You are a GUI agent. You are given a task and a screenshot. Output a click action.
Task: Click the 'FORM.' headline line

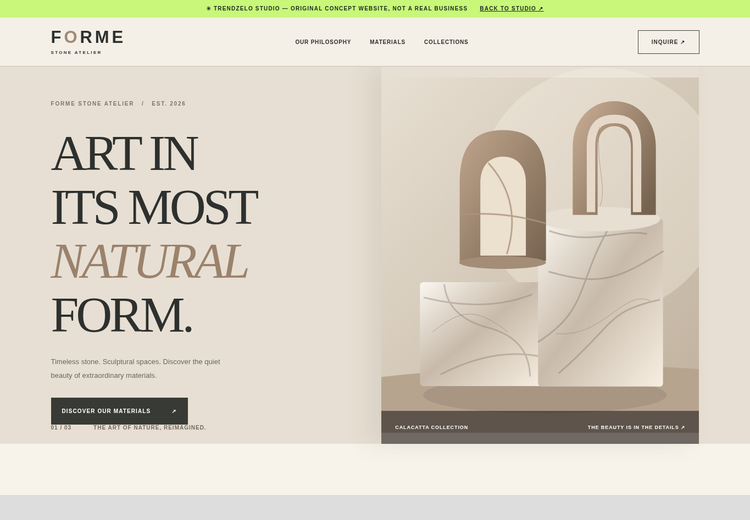pos(121,315)
